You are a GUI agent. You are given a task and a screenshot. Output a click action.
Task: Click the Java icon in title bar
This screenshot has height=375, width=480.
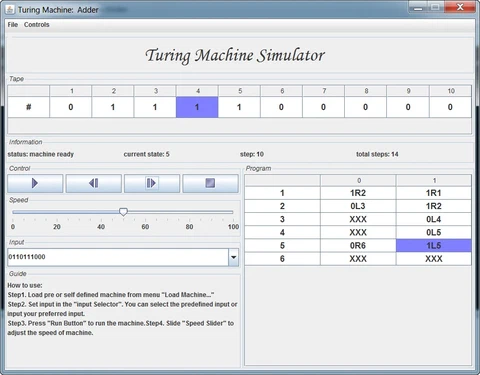point(10,9)
